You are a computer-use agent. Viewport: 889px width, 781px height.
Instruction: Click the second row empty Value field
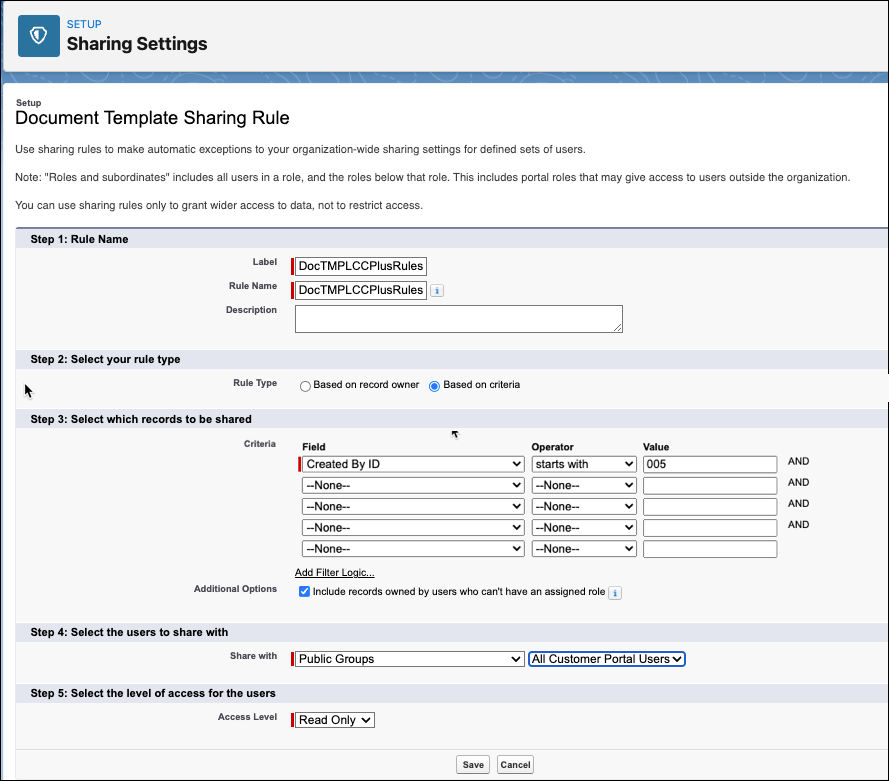(710, 485)
